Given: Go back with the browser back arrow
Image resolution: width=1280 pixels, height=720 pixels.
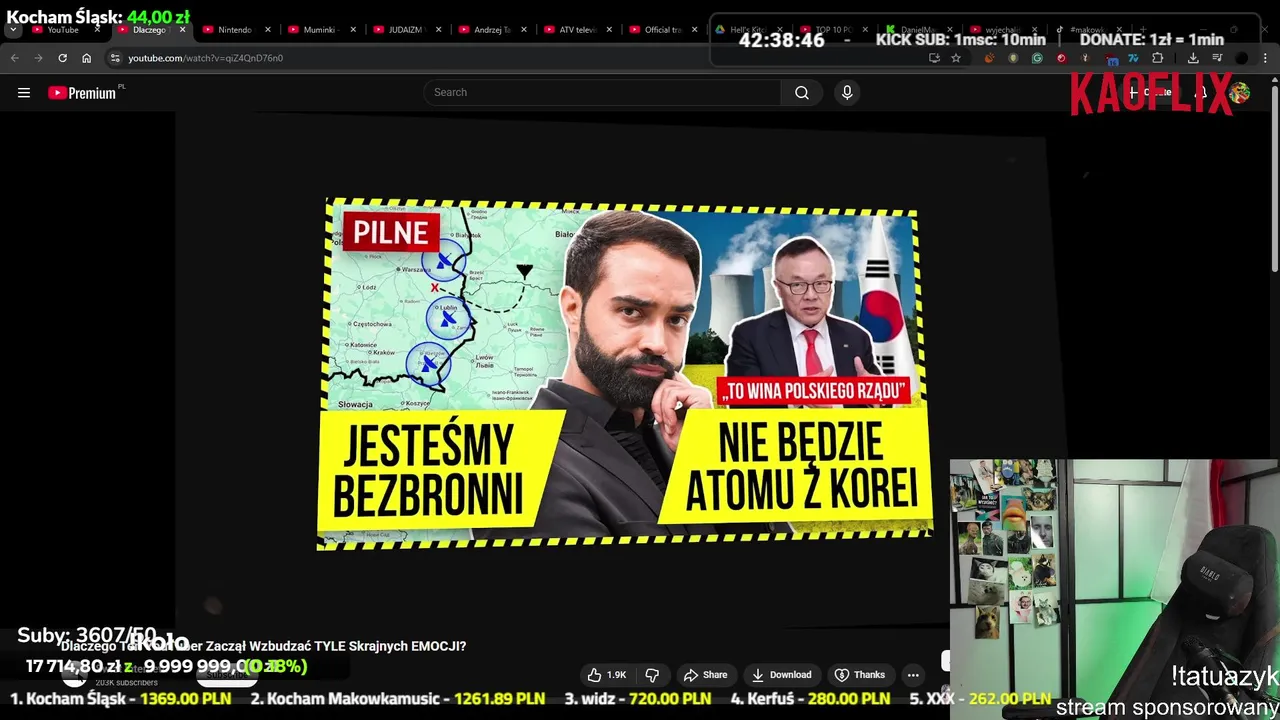Looking at the screenshot, I should (15, 58).
